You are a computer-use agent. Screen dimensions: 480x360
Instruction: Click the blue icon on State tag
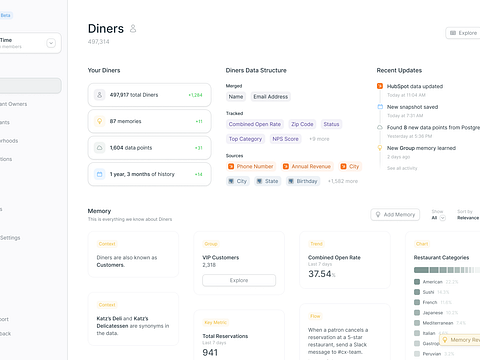point(259,181)
